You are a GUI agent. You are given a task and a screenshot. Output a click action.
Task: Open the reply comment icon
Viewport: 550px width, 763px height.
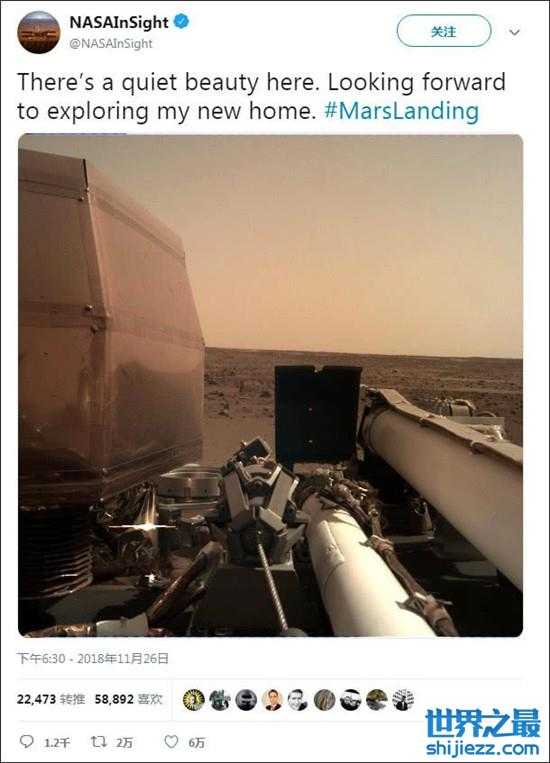pyautogui.click(x=26, y=742)
